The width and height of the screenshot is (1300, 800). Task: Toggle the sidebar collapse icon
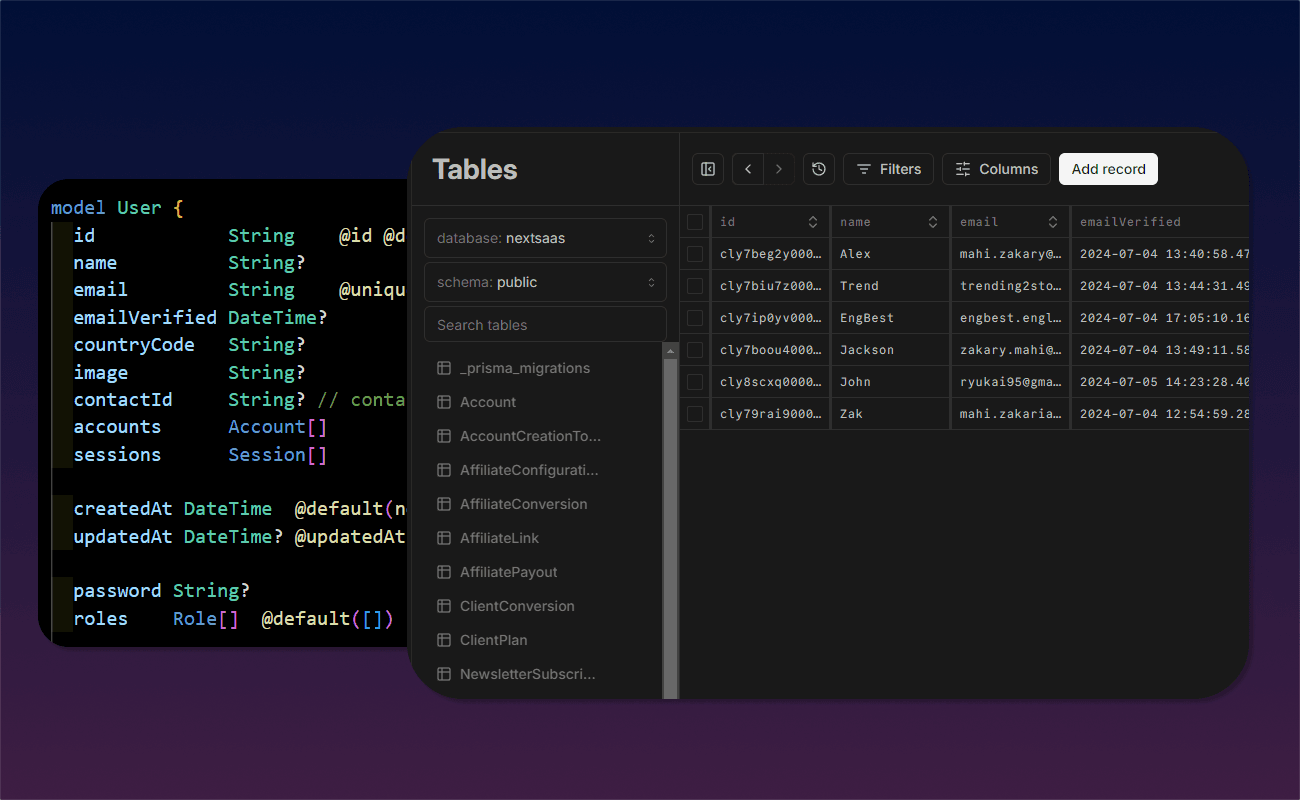[x=708, y=169]
